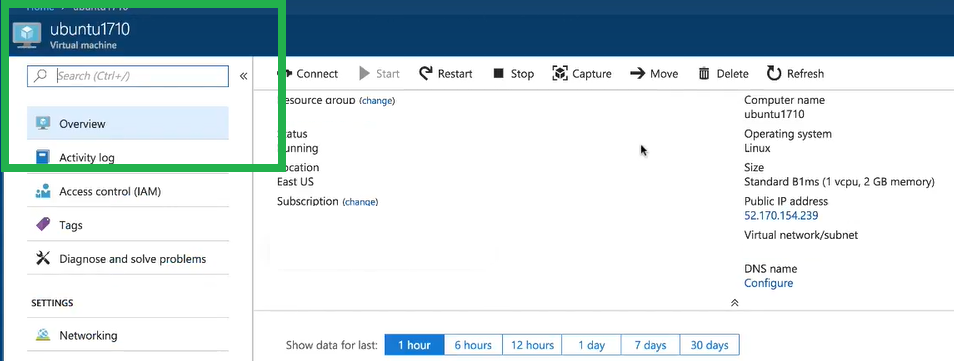Viewport: 954px width, 361px height.
Task: Move the VM using Move arrow
Action: [637, 74]
